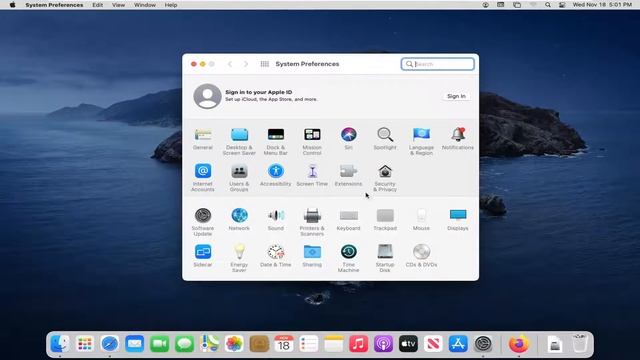The image size is (640, 360).
Task: Open Keyboard preferences
Action: point(348,220)
